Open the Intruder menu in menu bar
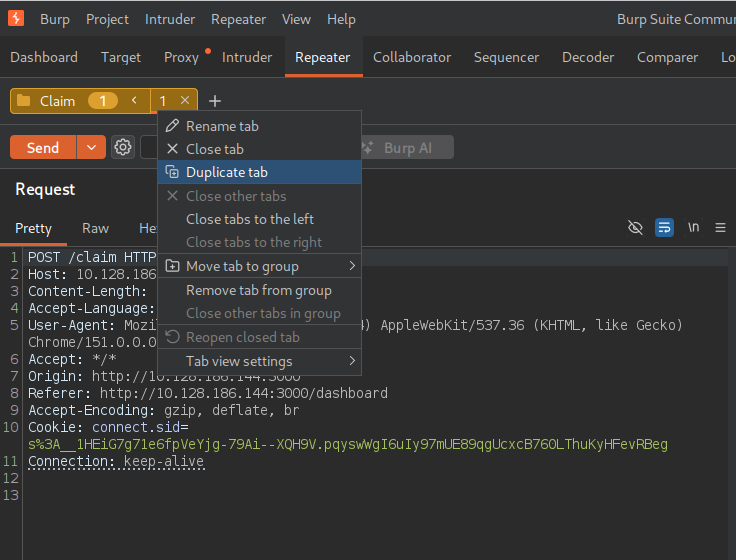The width and height of the screenshot is (736, 560). (170, 19)
